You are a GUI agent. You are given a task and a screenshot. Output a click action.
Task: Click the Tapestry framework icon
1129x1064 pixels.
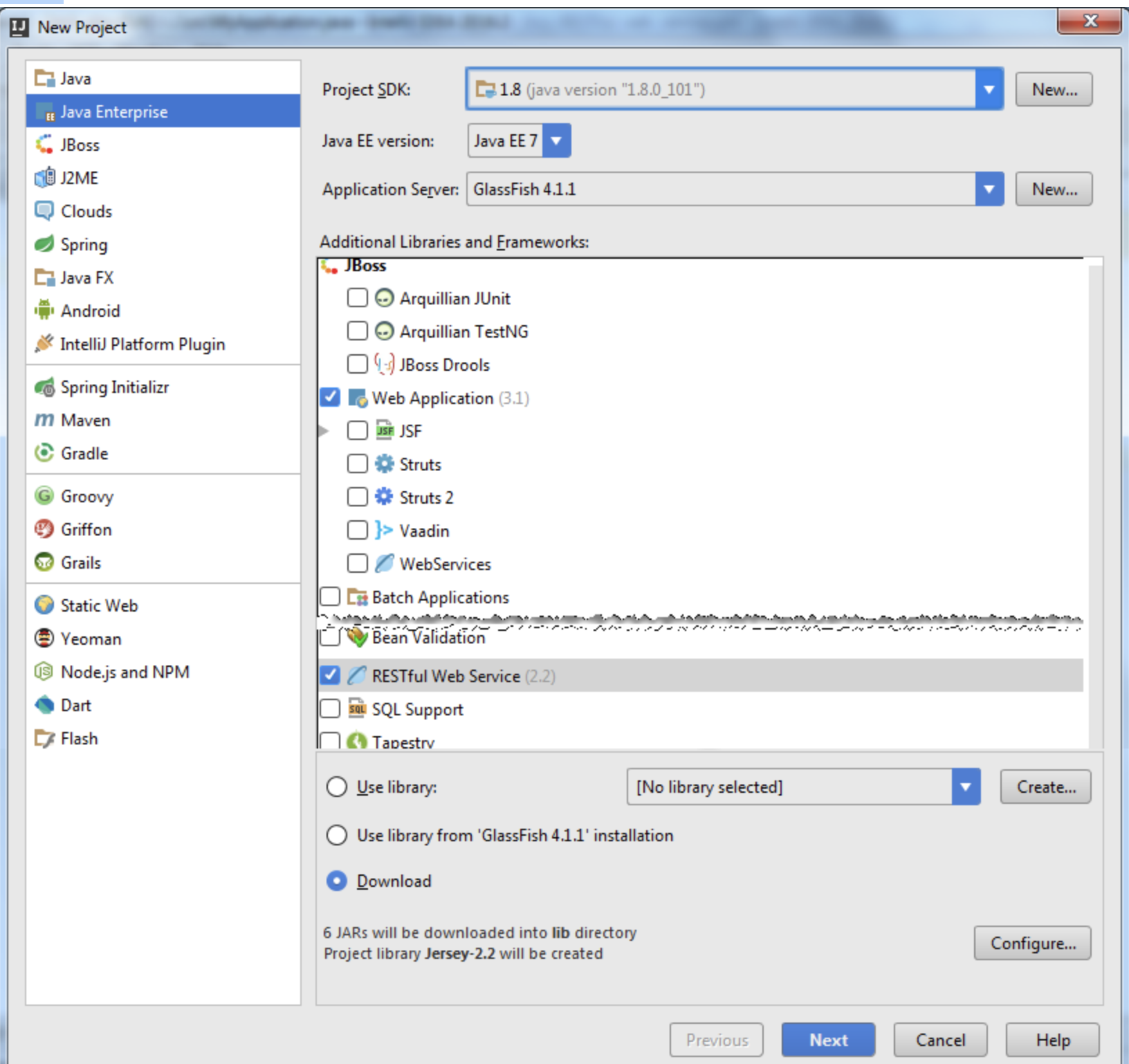pos(357,741)
